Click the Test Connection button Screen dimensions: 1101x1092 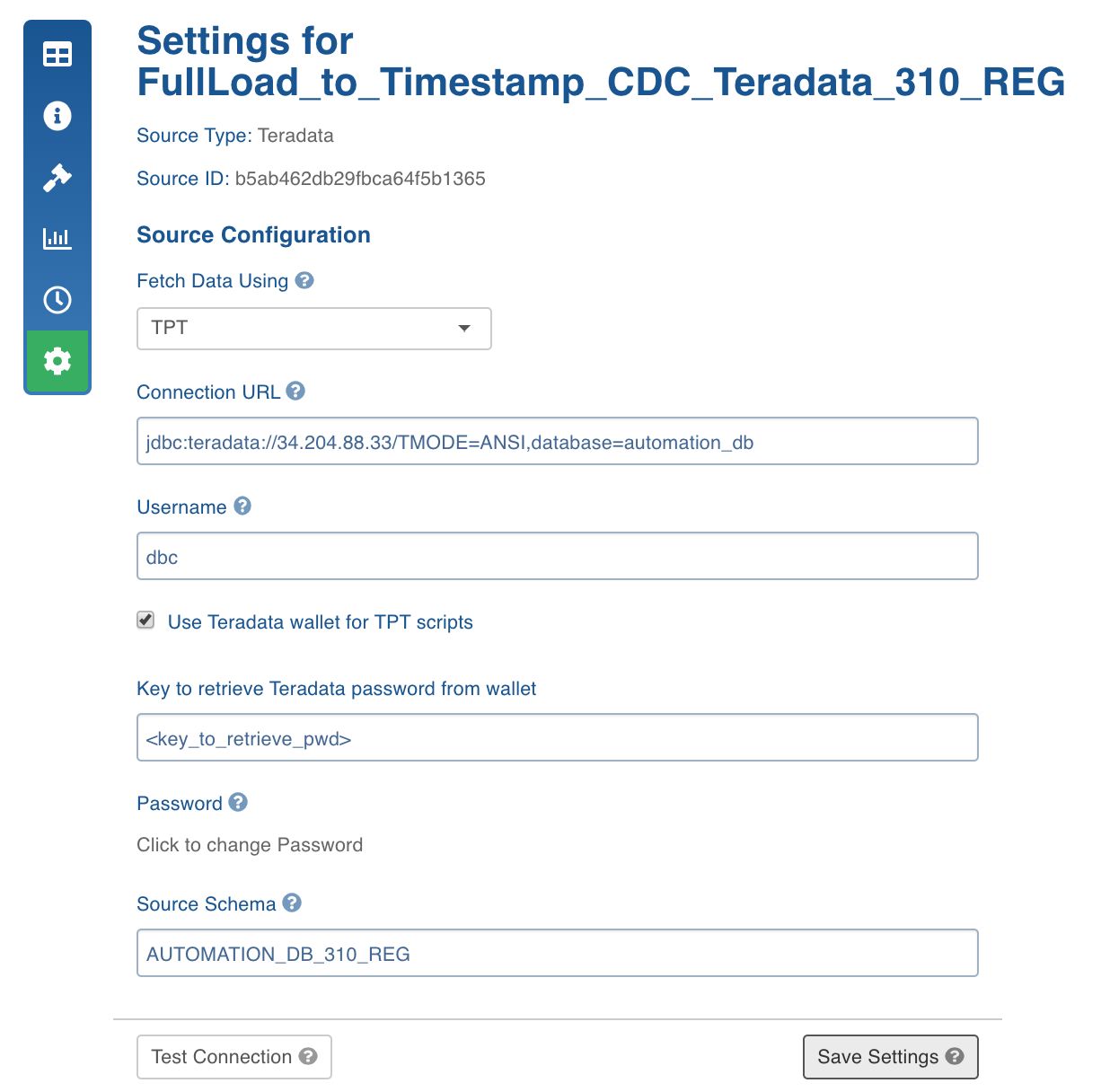click(234, 1057)
